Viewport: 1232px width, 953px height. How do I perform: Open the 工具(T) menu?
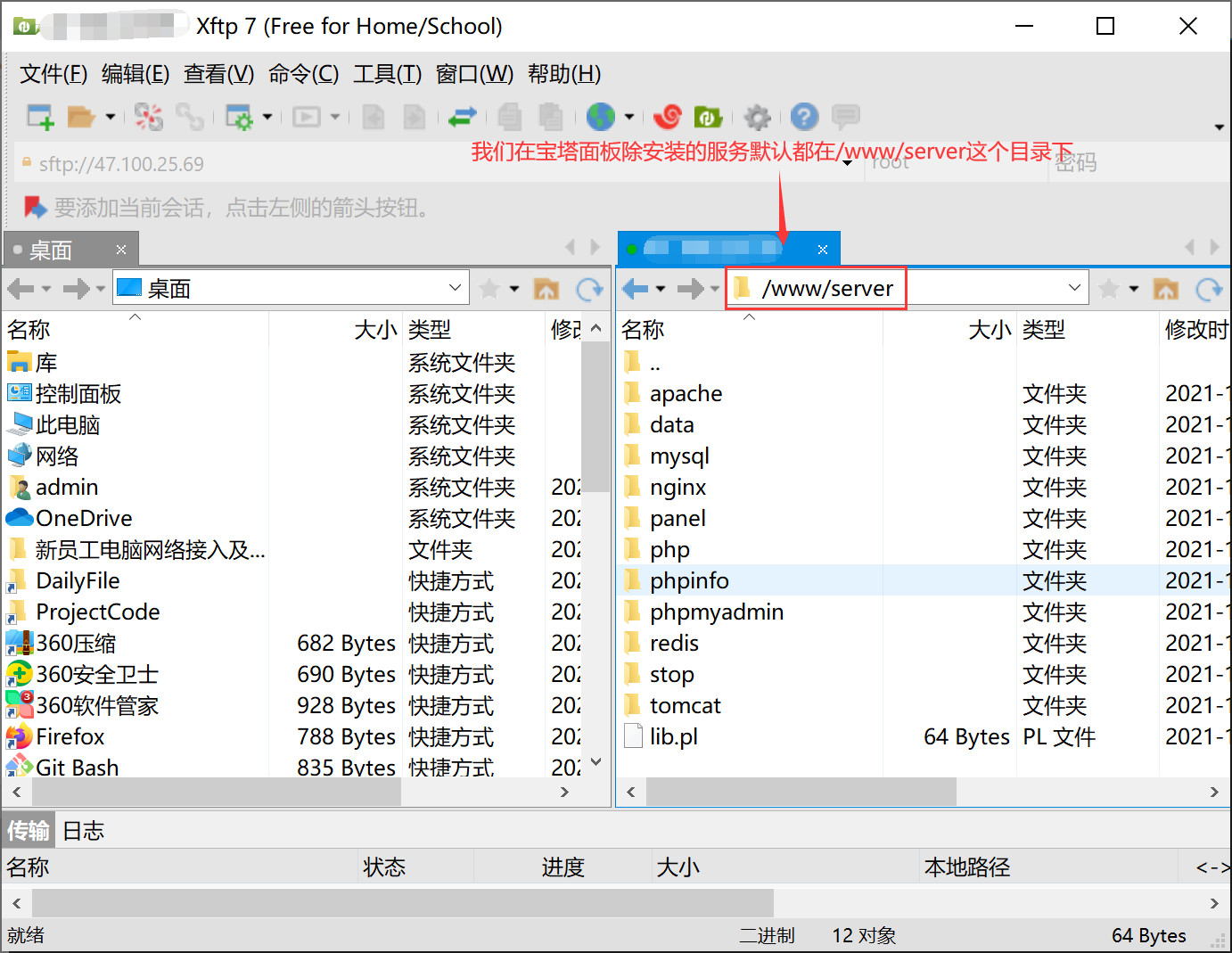point(387,74)
